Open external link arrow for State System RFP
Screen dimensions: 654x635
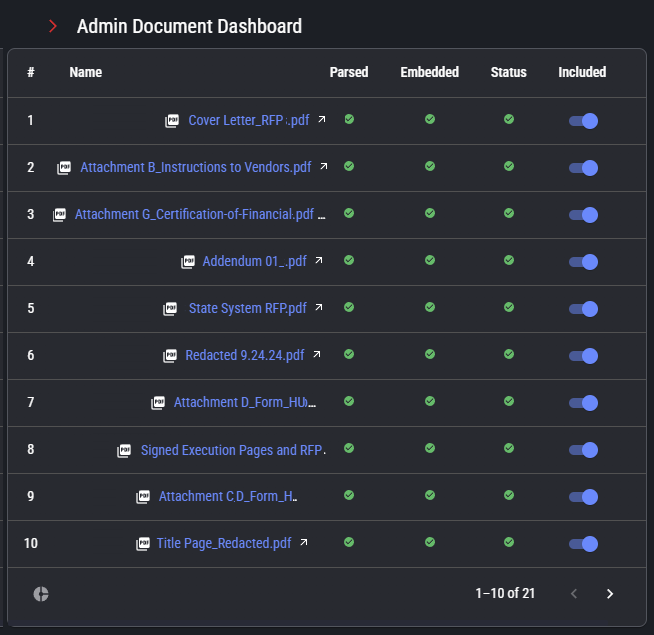[319, 308]
